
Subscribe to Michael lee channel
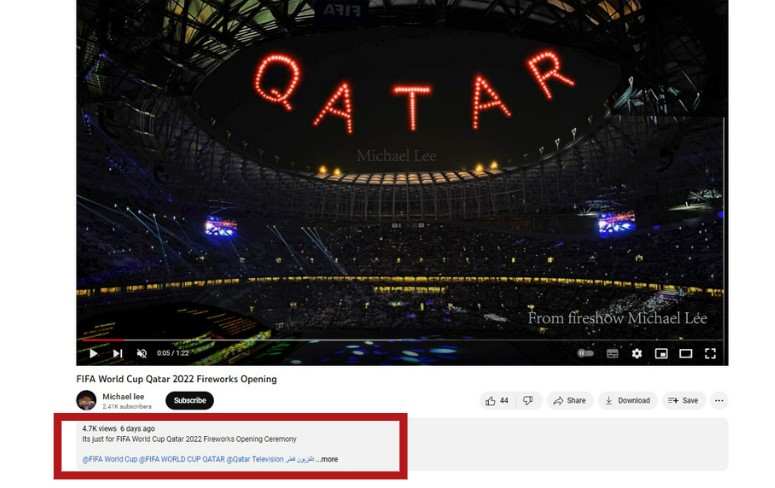coord(190,400)
